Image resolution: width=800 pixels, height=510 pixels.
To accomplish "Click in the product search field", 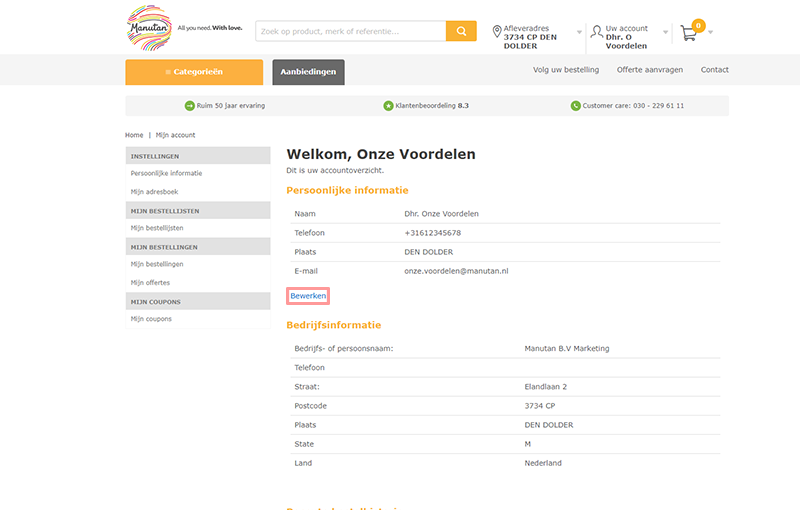I will pos(350,32).
